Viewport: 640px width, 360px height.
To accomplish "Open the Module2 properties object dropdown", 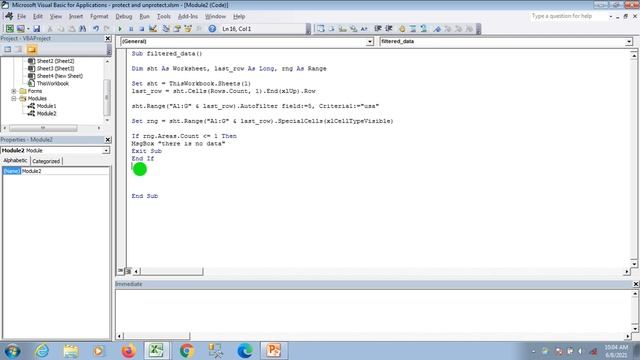I will (106, 151).
